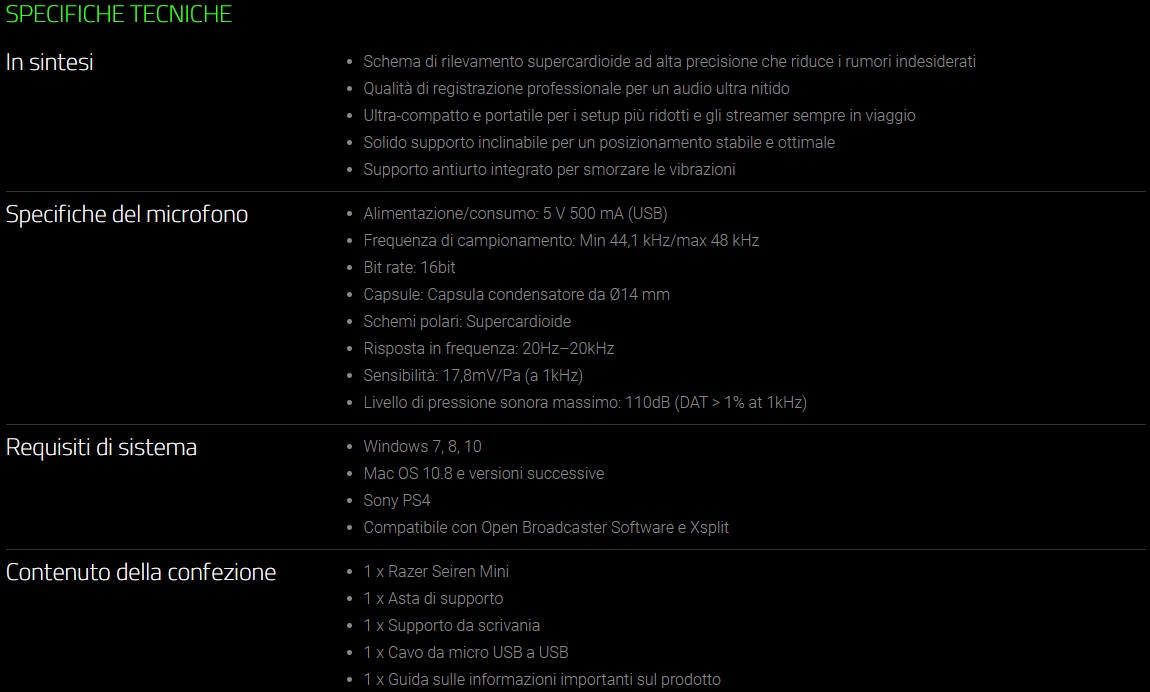The width and height of the screenshot is (1150, 692).
Task: Click the "1 x Razer Seiren Mini" item
Action: (436, 572)
